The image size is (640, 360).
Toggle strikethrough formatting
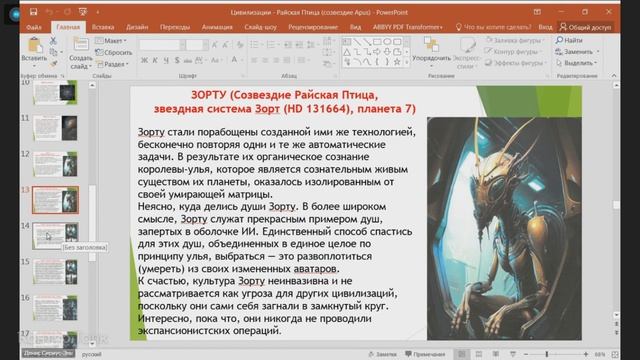coord(188,60)
